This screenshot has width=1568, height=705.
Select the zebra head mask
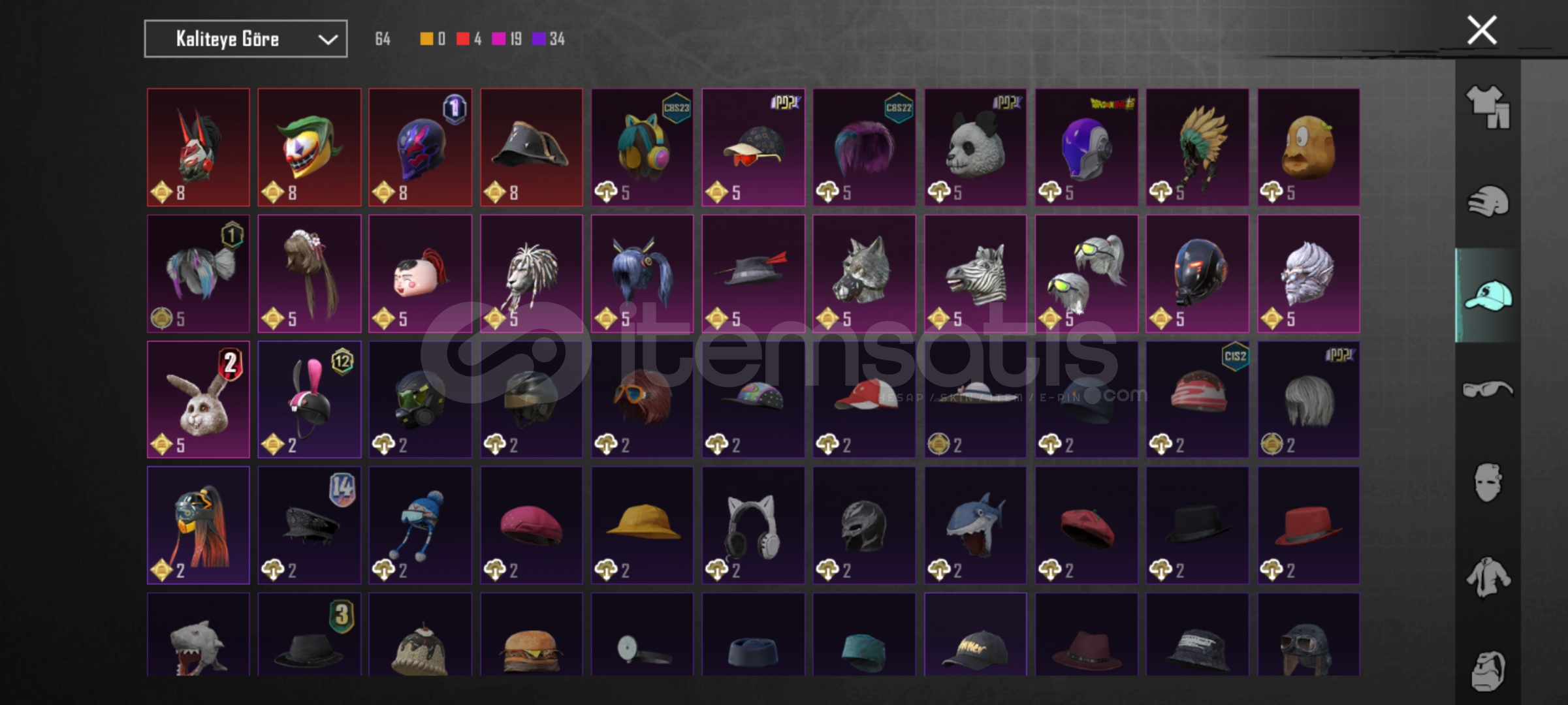(x=975, y=274)
